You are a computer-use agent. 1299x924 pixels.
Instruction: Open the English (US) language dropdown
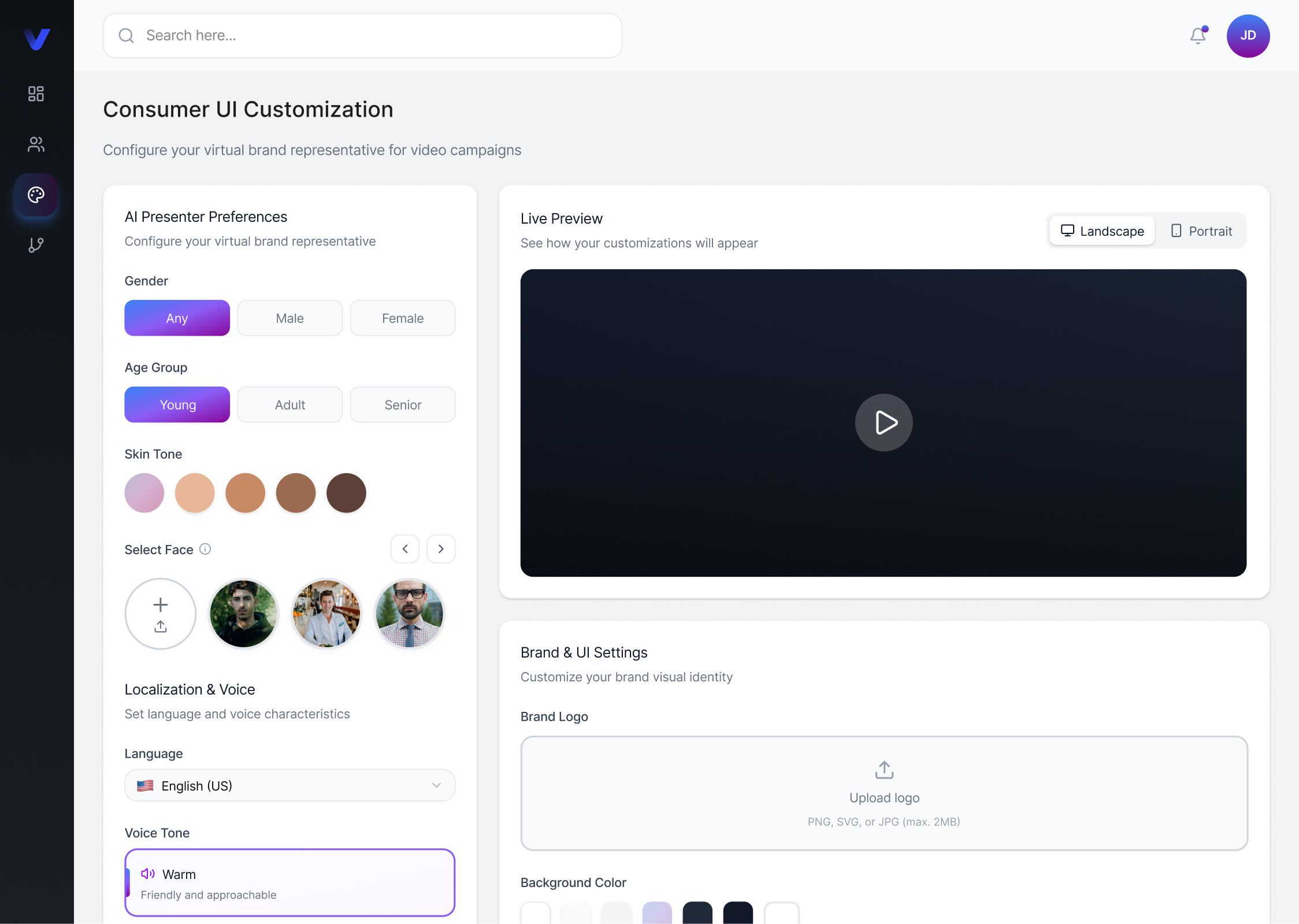point(290,785)
